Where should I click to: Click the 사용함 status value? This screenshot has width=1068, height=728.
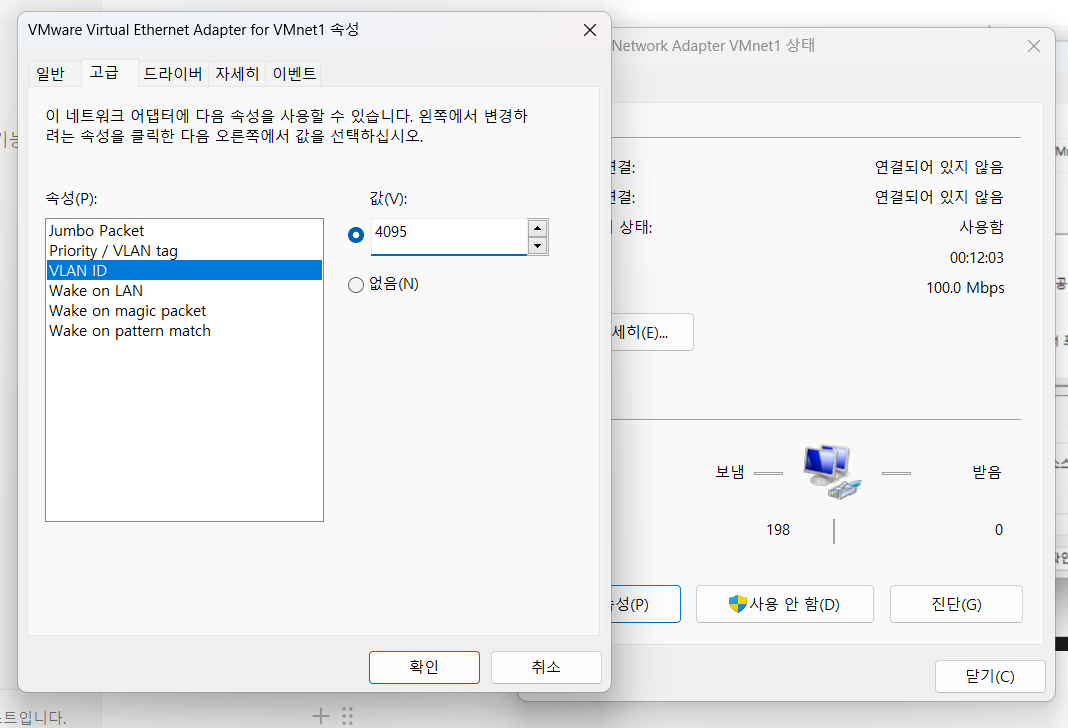(981, 227)
